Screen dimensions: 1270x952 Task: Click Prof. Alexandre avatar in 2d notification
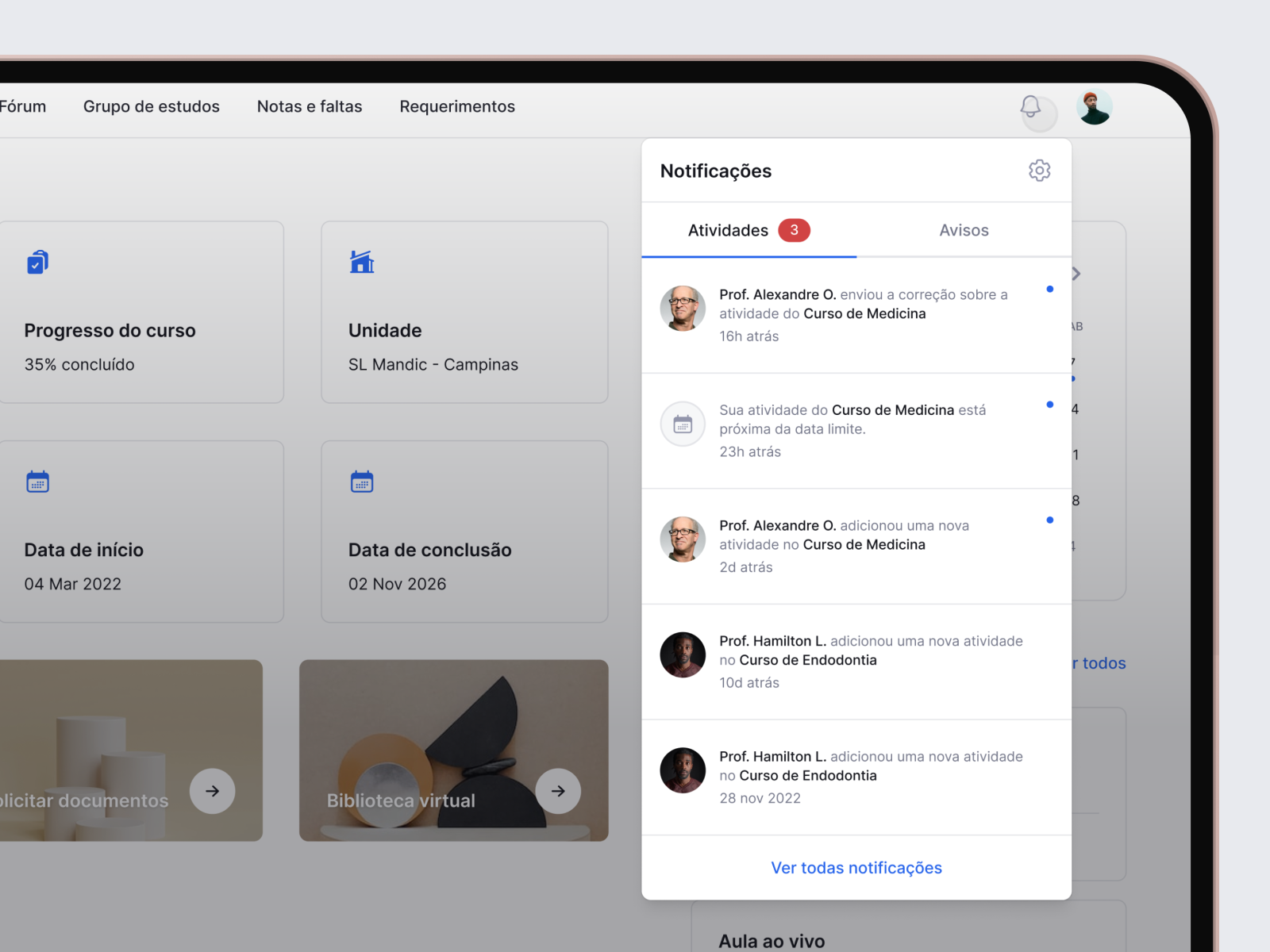(x=683, y=539)
